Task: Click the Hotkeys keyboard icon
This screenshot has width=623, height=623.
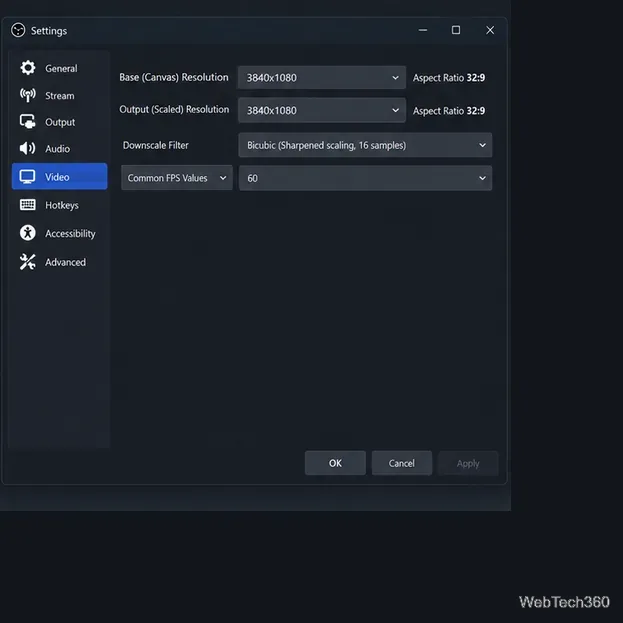Action: coord(28,205)
